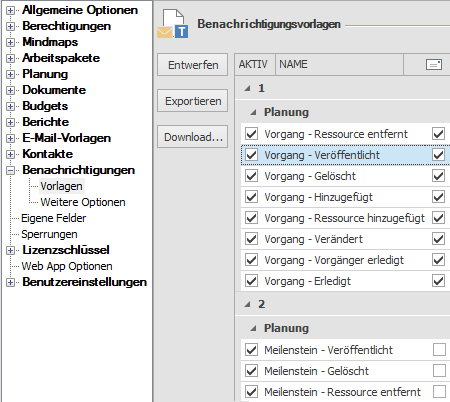Toggle mail checkbox for Vorgang - Ressource entfernt

point(439,134)
